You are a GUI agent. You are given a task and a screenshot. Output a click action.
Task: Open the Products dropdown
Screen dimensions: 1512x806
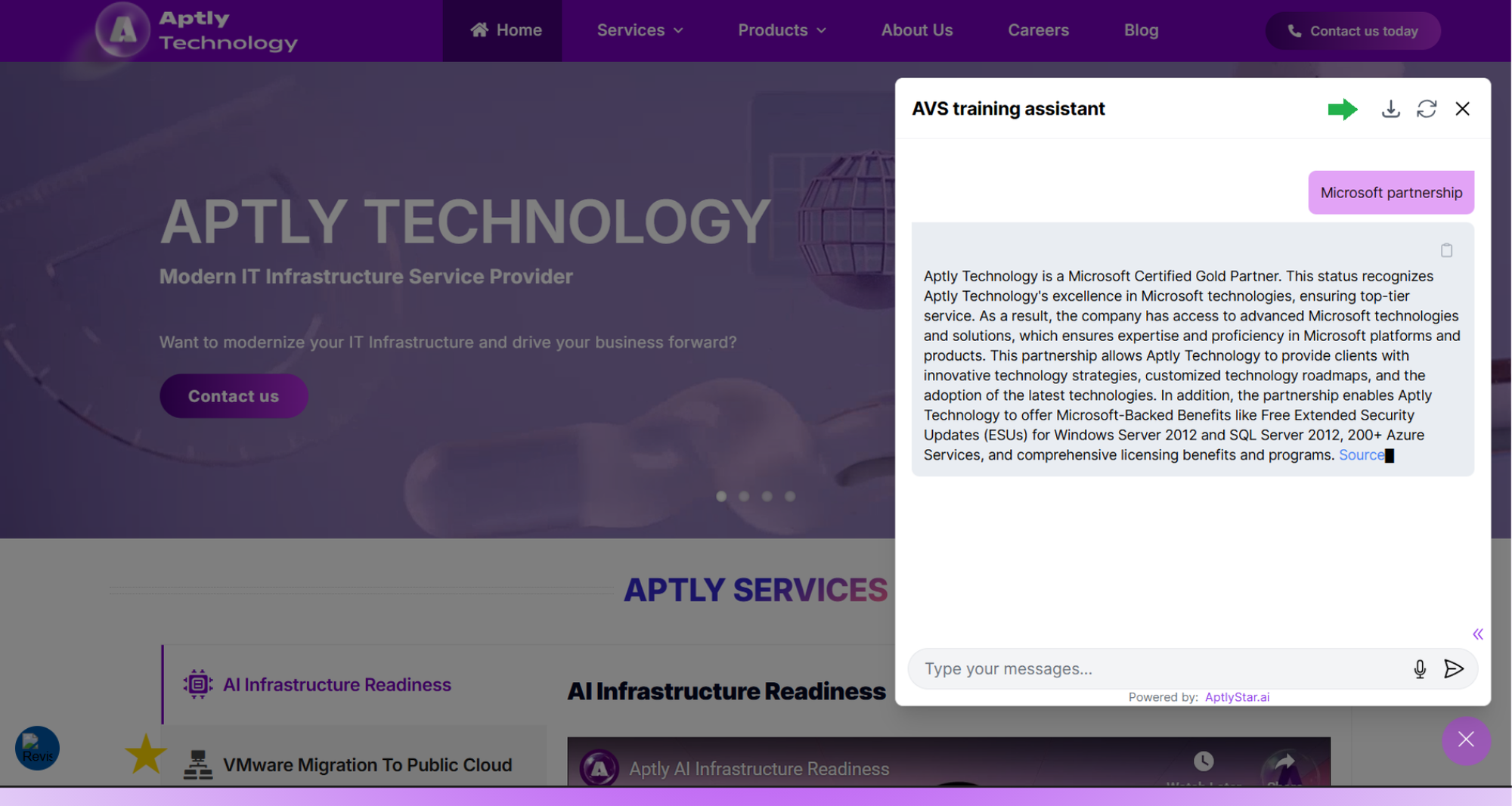(x=782, y=30)
